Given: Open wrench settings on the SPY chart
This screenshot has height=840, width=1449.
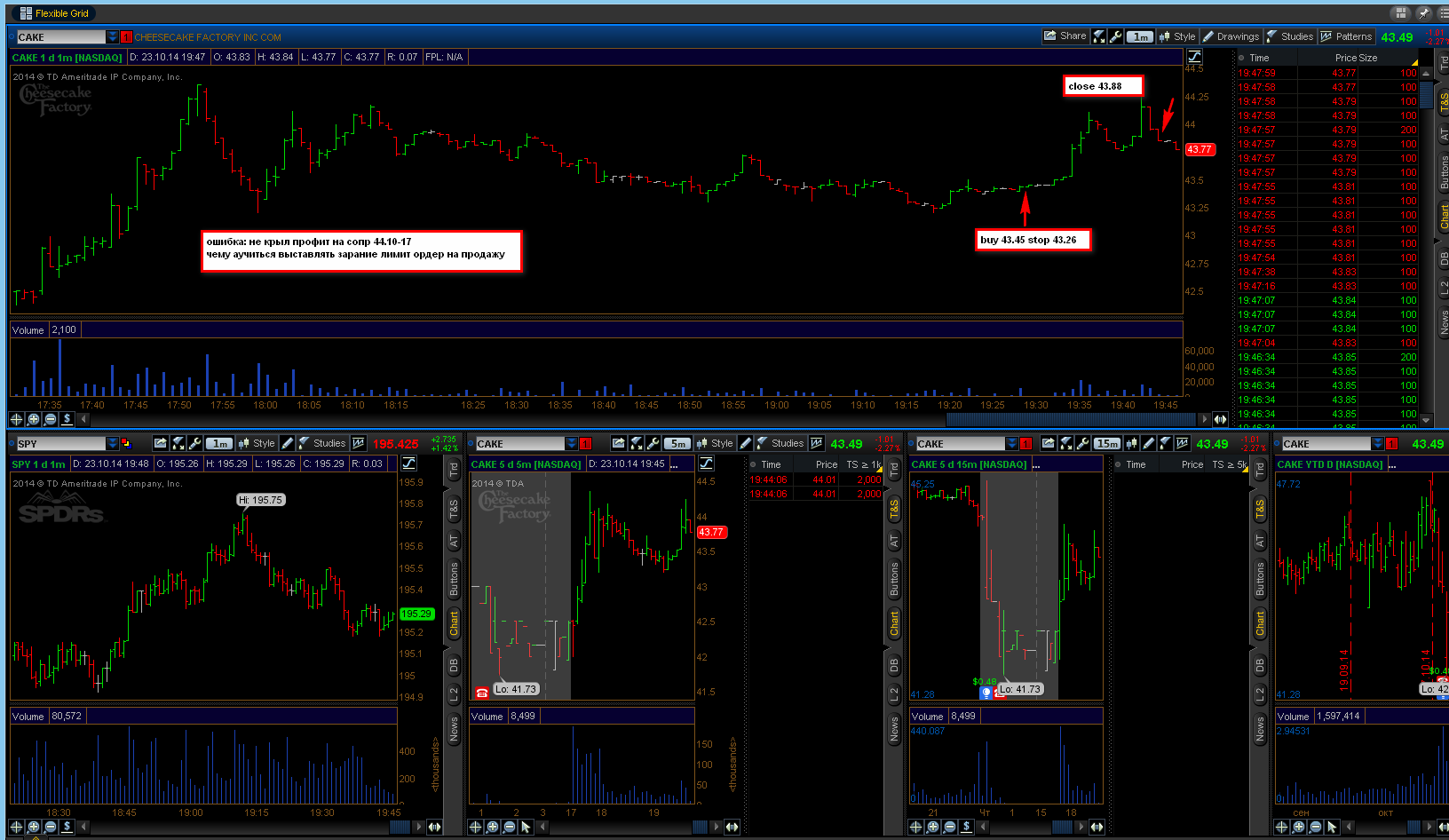Looking at the screenshot, I should click(195, 443).
